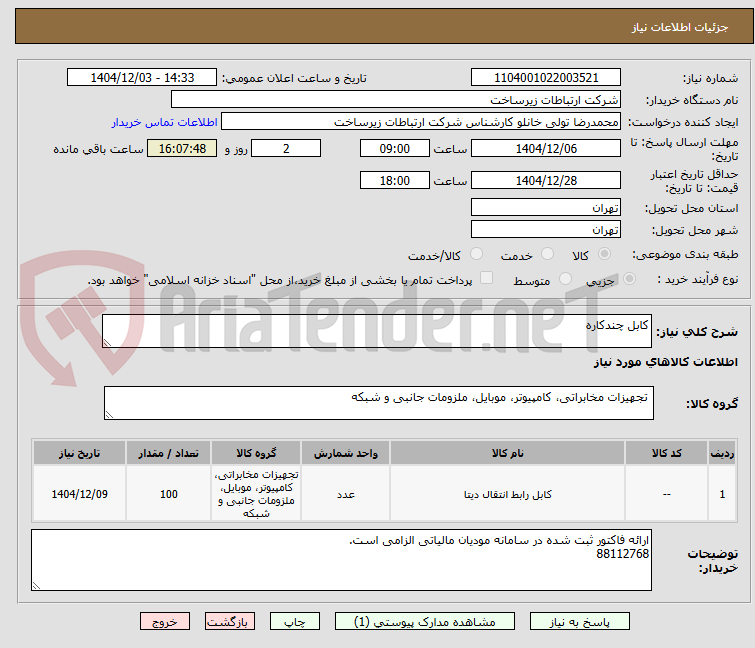
Task: Click the گروه کالا column header in table
Action: point(256,453)
